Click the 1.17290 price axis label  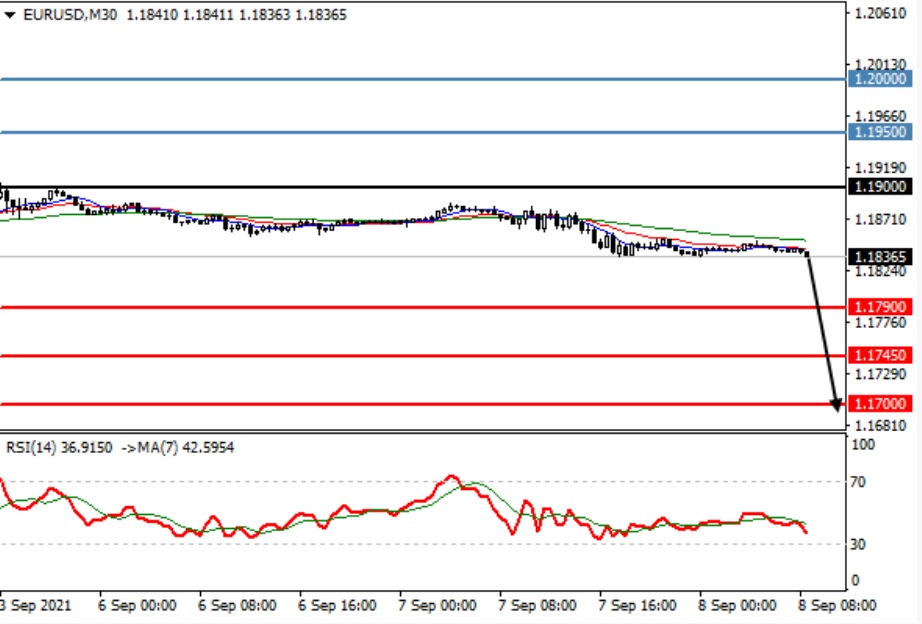pos(880,374)
